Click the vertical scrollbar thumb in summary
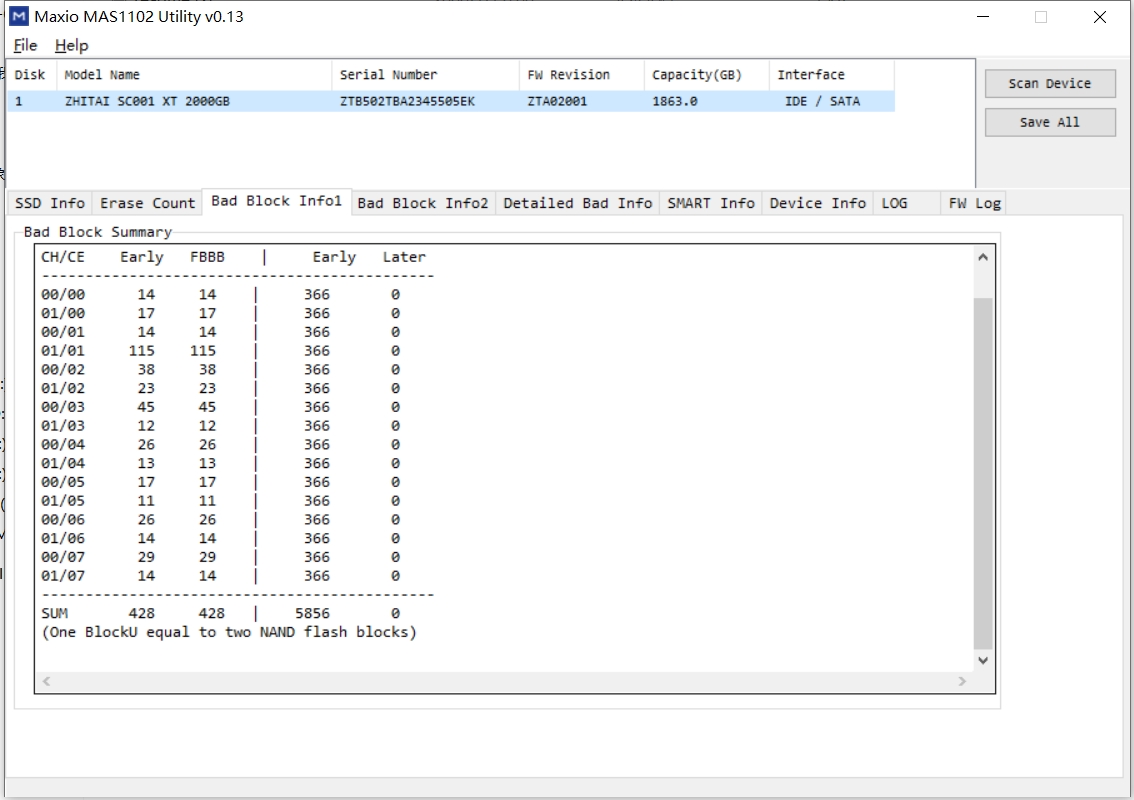Screen dimensions: 1134x800 983,473
